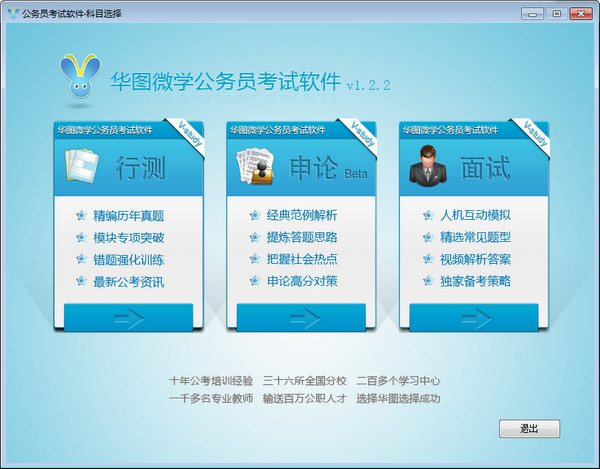Click the large 行测 card title

(140, 168)
